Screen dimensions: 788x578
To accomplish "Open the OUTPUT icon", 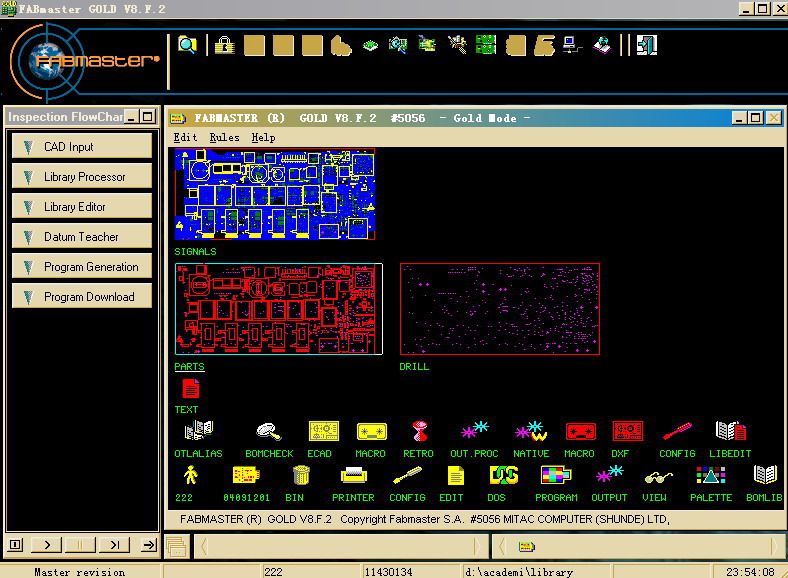I will (x=609, y=475).
